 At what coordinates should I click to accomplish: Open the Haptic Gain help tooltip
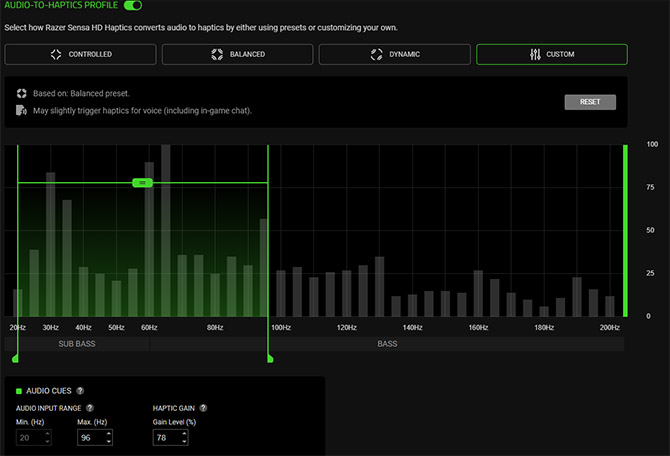pyautogui.click(x=203, y=408)
